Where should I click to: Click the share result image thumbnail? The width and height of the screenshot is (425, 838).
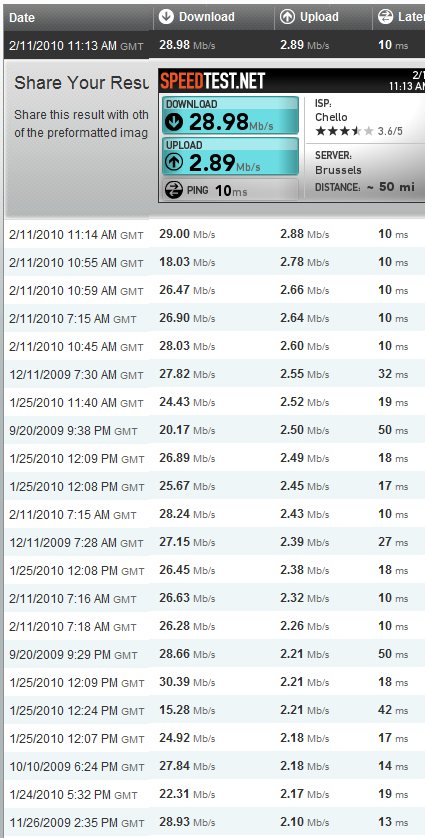tap(291, 135)
